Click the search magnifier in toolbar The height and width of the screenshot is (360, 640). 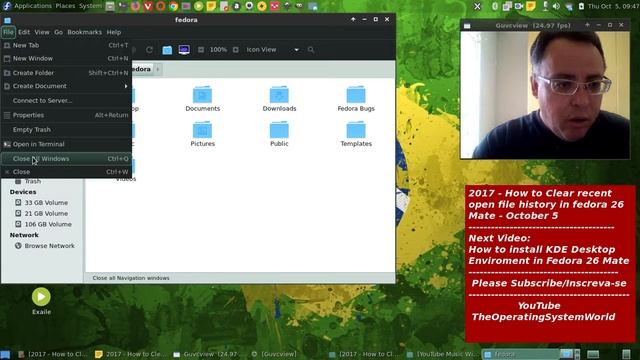point(311,50)
